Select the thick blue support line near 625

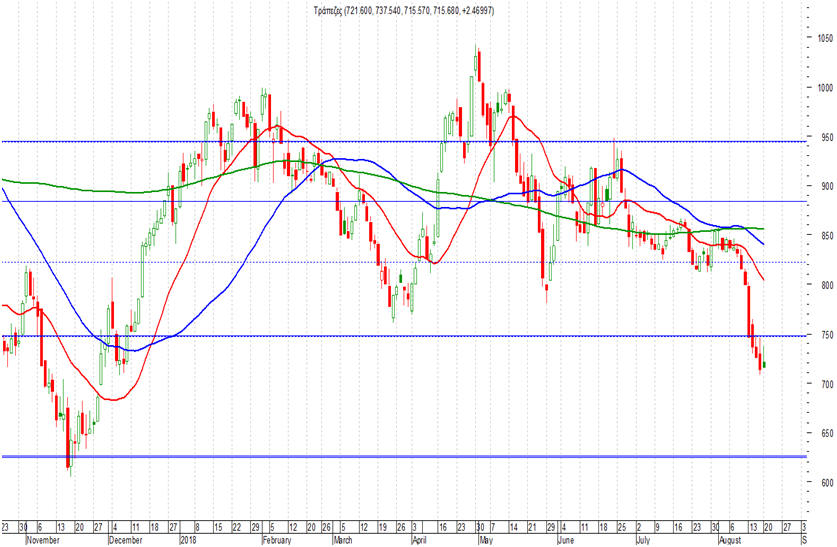coord(403,456)
